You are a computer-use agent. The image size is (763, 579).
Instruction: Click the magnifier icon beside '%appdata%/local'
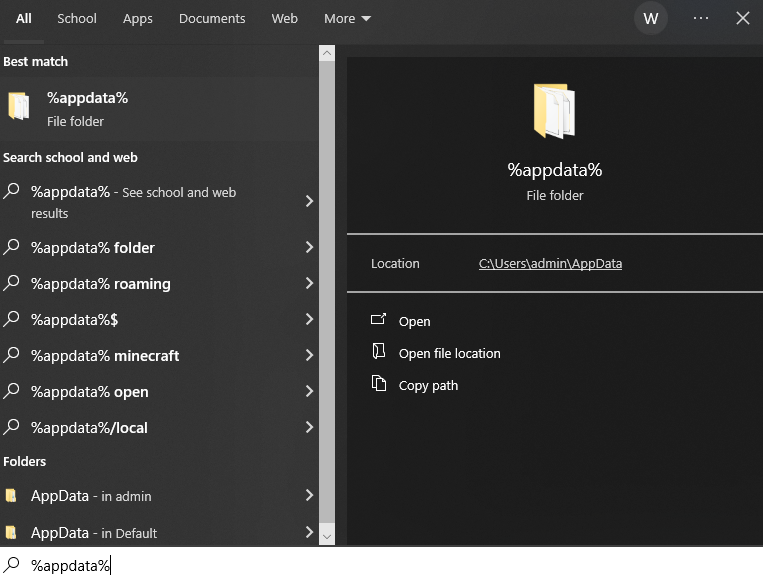tap(12, 427)
